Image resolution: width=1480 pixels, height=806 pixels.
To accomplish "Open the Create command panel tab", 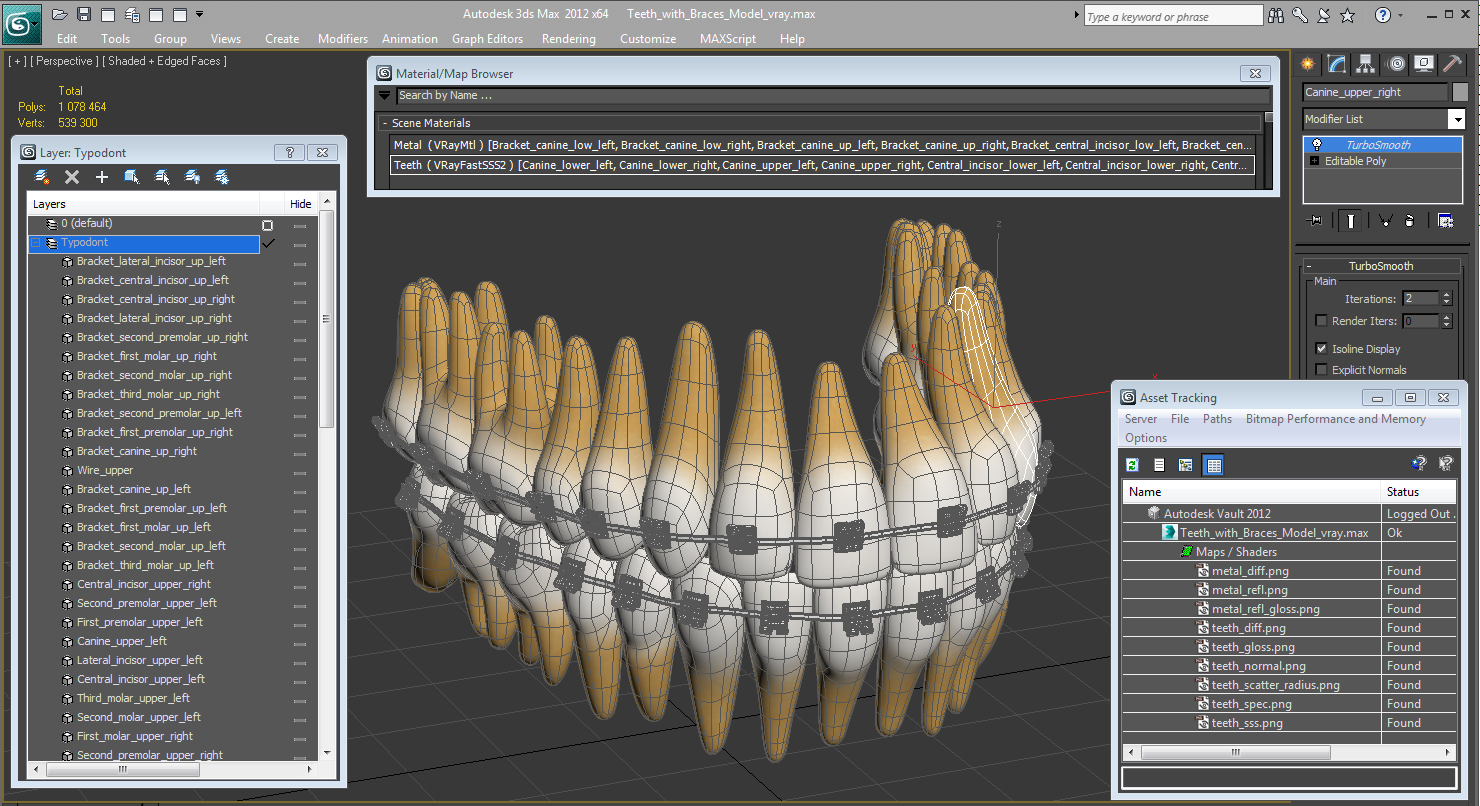I will [1308, 64].
